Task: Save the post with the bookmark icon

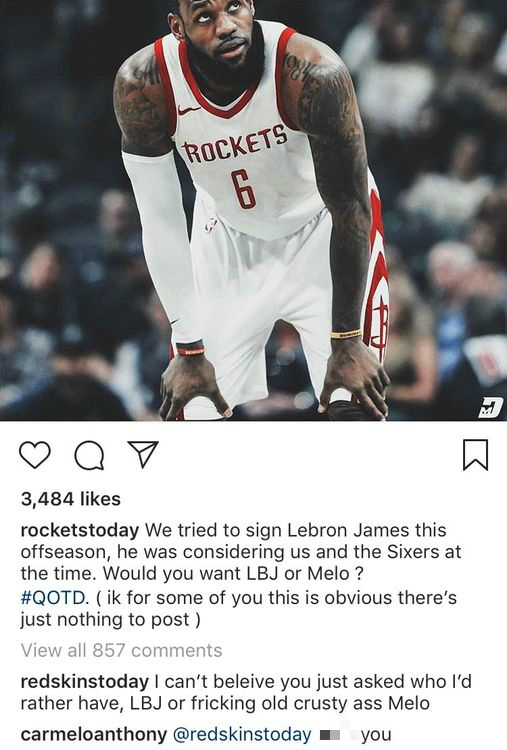Action: click(475, 455)
